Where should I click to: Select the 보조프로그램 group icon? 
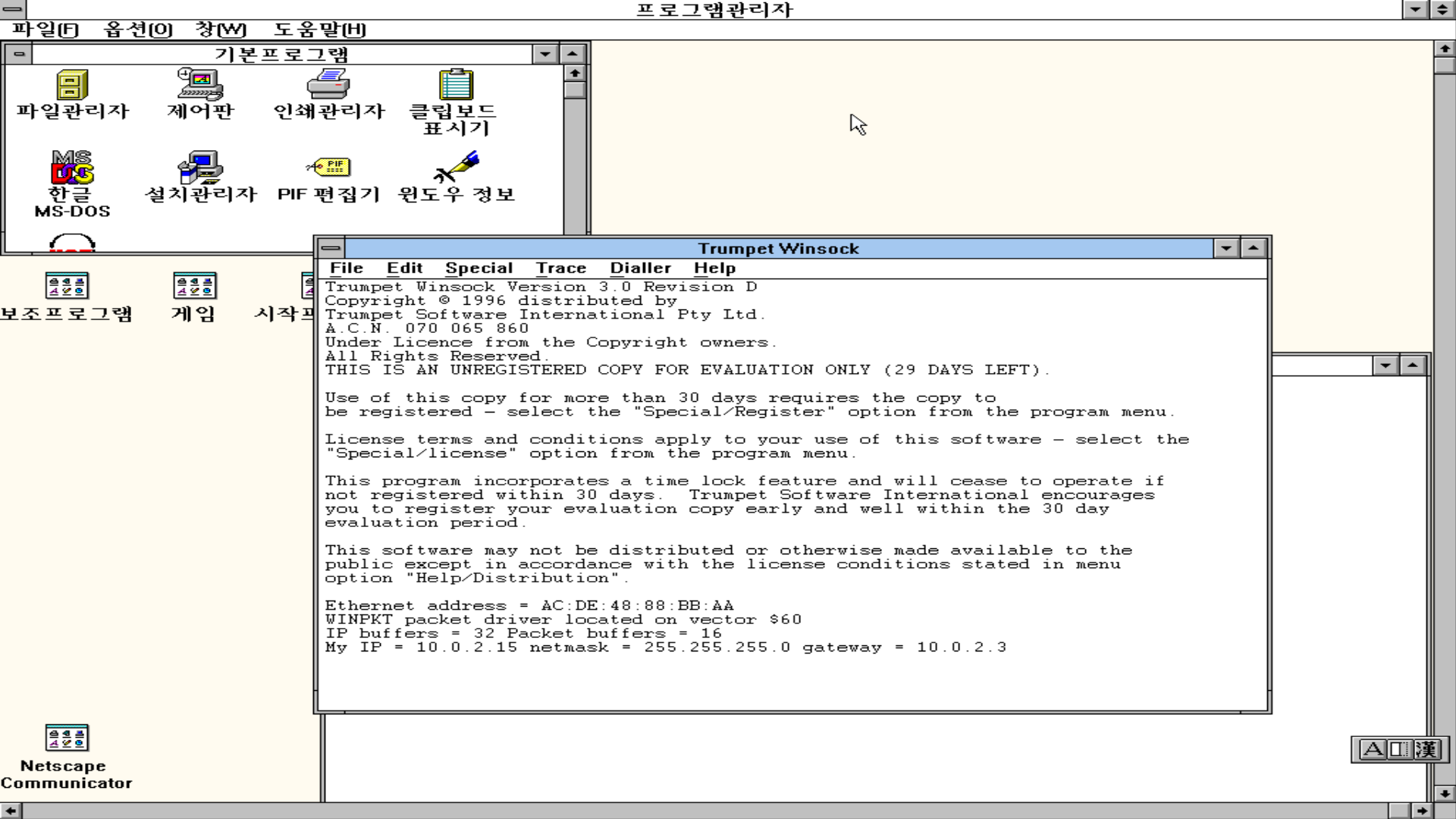click(x=67, y=286)
